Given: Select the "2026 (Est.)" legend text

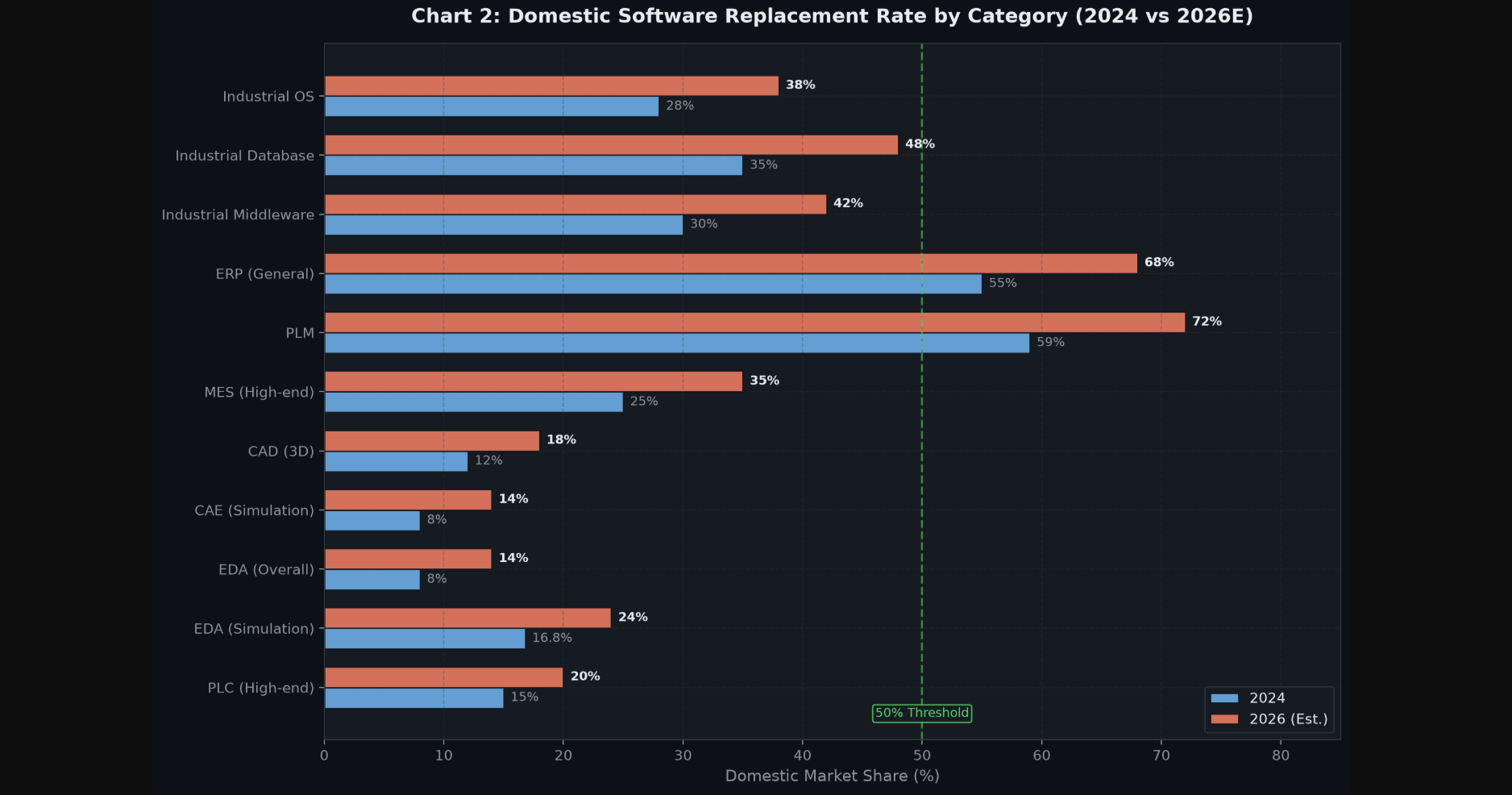Looking at the screenshot, I should tap(1289, 719).
